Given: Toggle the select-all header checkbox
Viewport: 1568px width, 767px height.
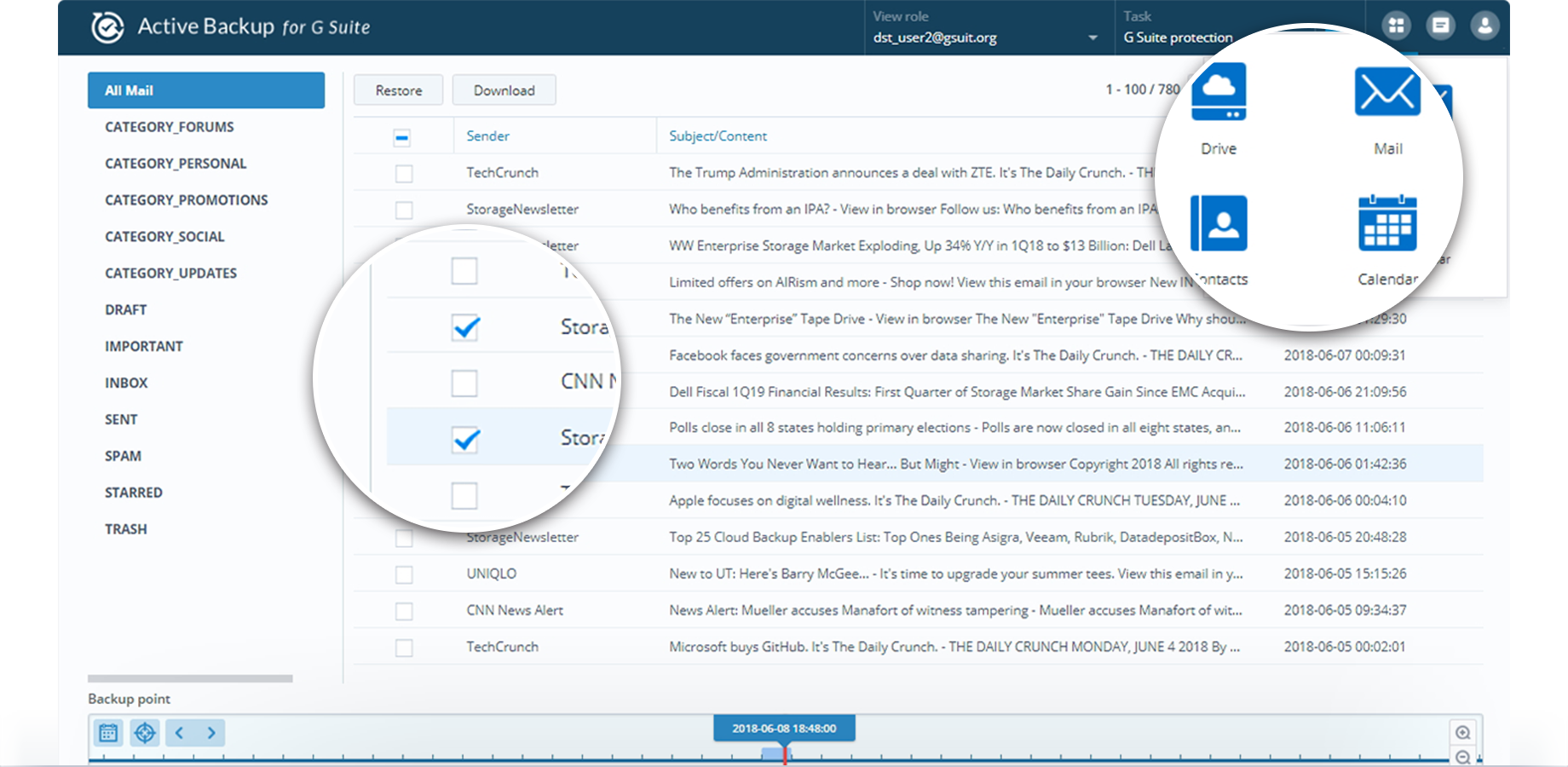Looking at the screenshot, I should point(402,136).
